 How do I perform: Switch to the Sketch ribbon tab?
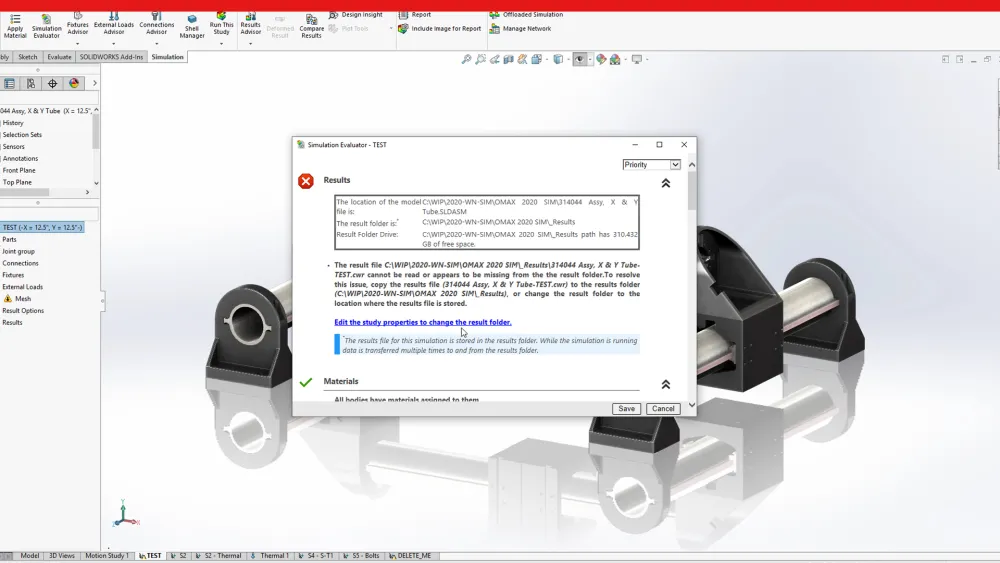pos(27,57)
